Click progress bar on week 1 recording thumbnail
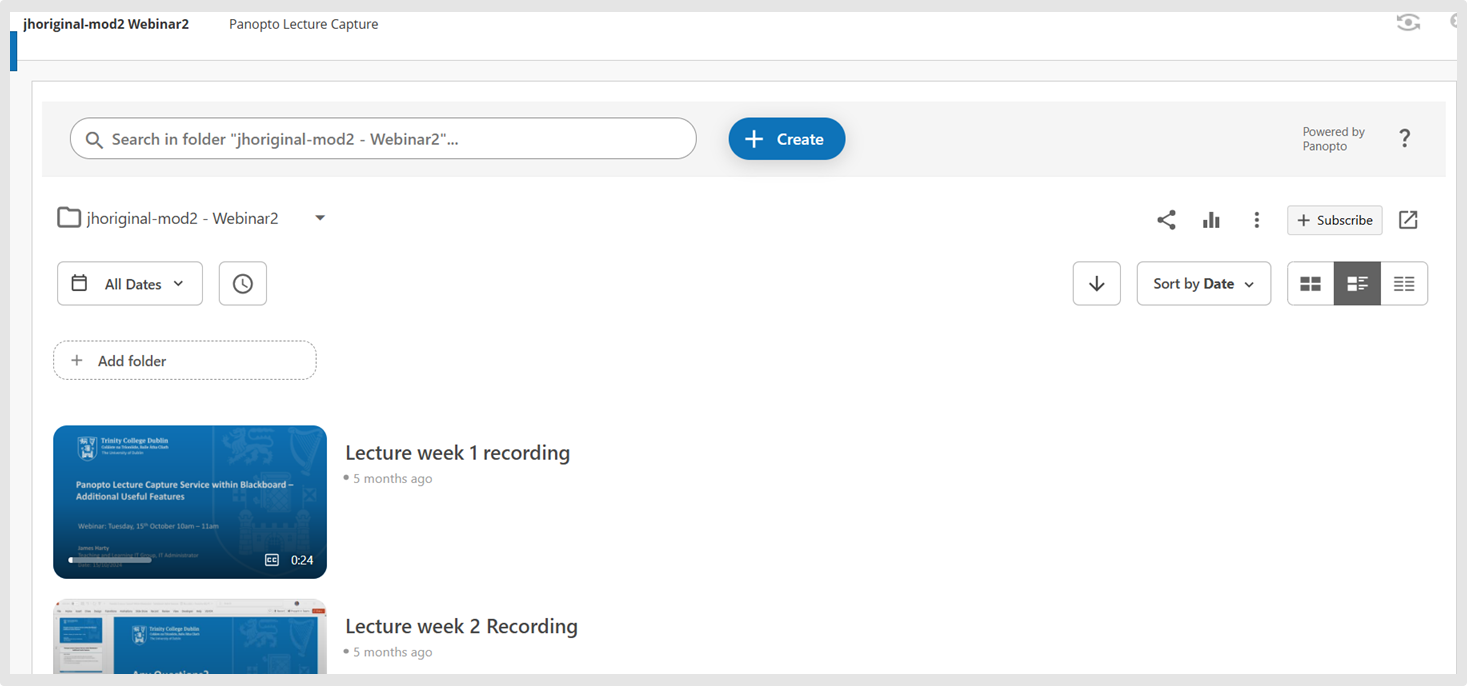 point(110,560)
